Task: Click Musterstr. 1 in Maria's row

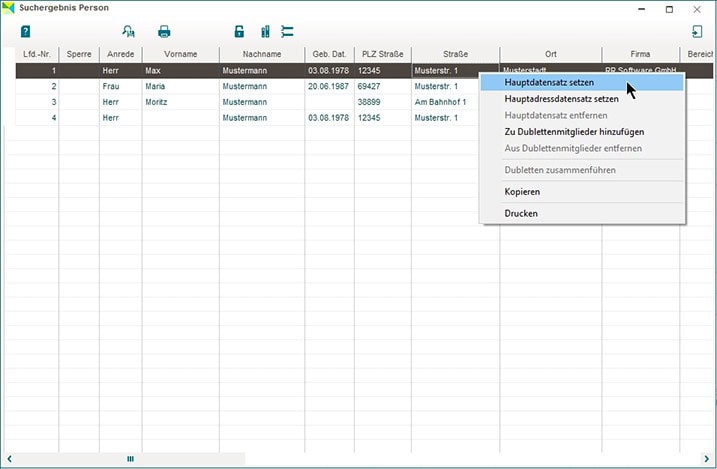Action: (x=445, y=86)
